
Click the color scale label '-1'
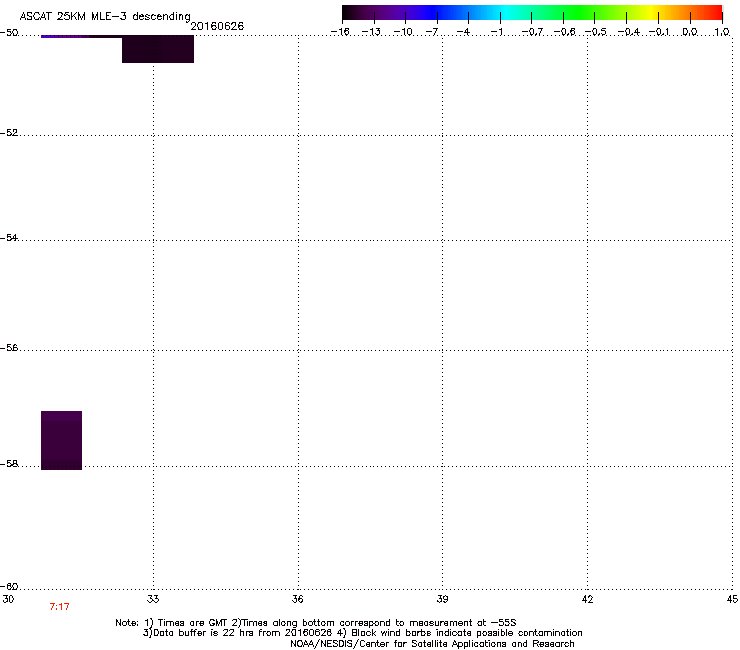click(496, 32)
